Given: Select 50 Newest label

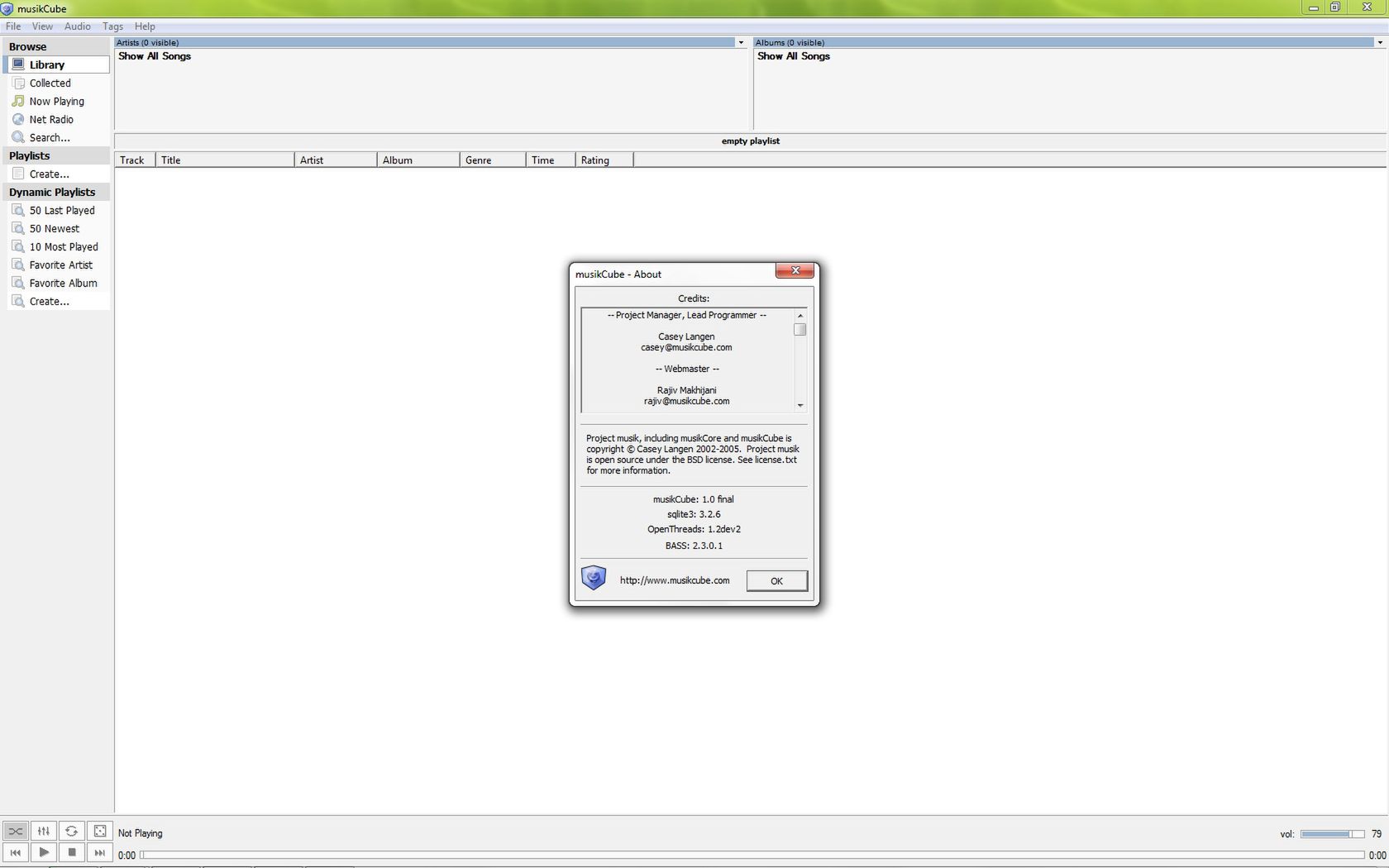Looking at the screenshot, I should [x=55, y=228].
